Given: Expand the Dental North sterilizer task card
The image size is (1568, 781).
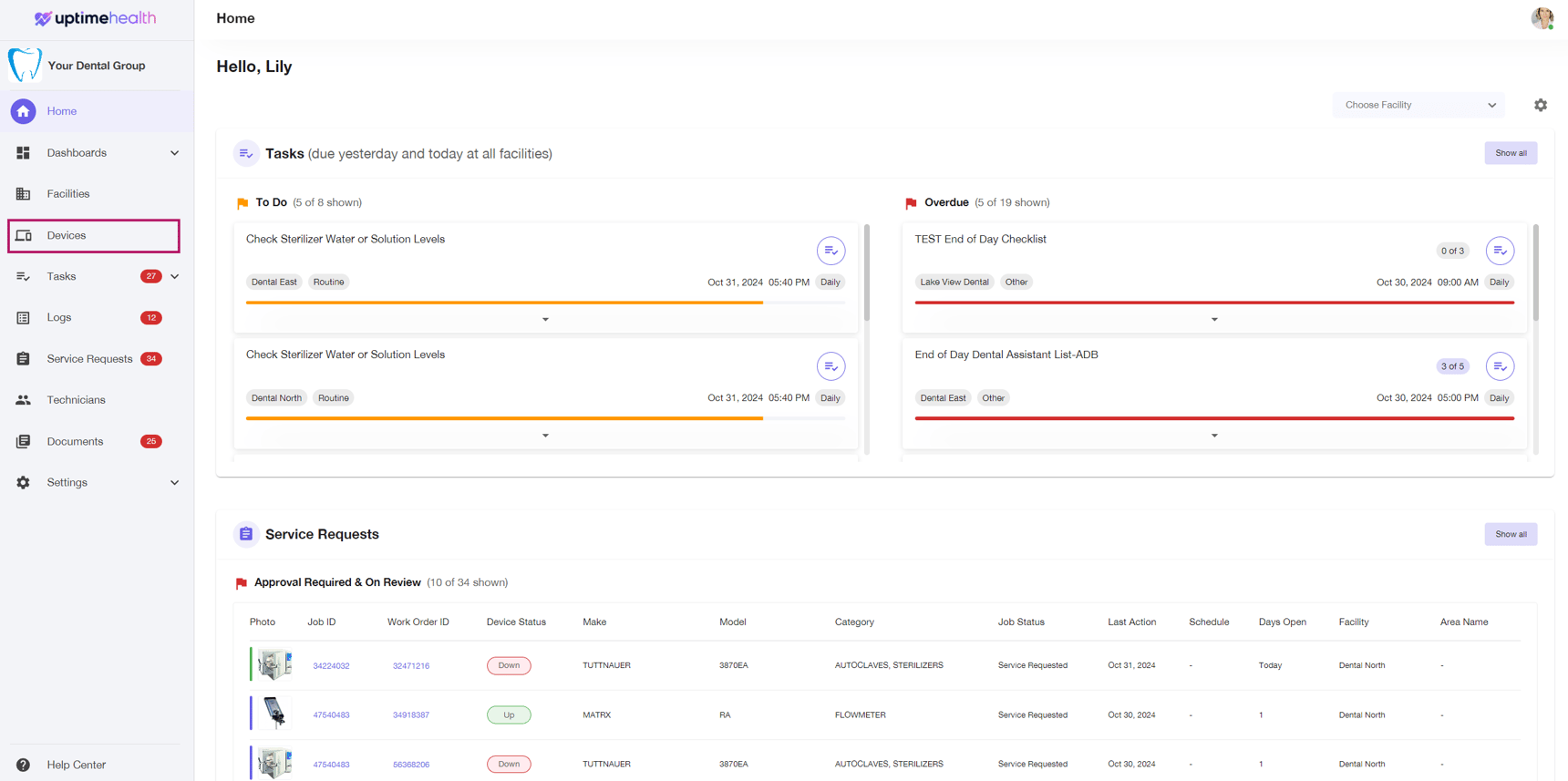Looking at the screenshot, I should coord(545,436).
